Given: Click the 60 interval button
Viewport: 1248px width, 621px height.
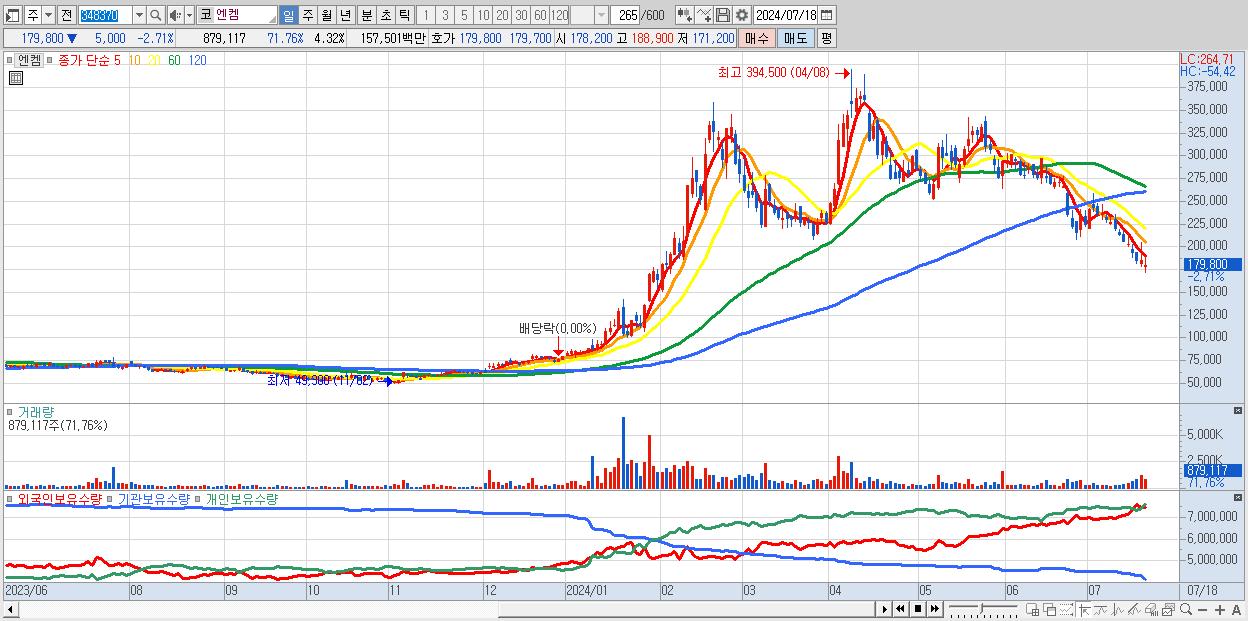Looking at the screenshot, I should [x=540, y=15].
